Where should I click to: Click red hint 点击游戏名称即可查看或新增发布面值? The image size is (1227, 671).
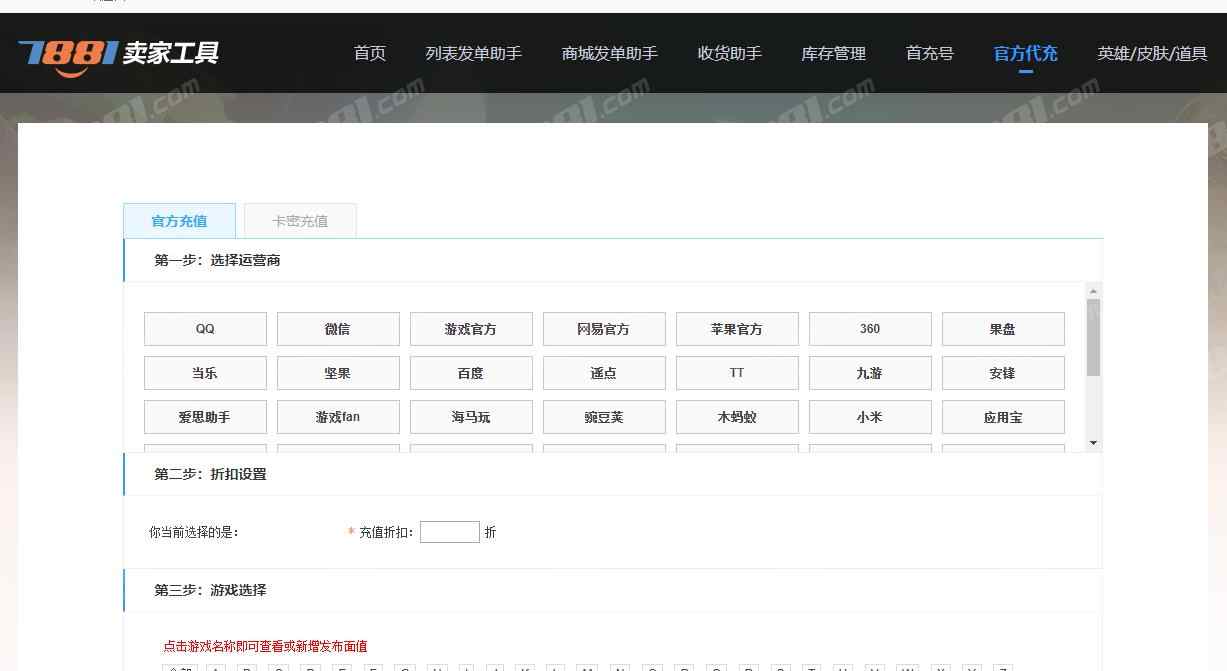[265, 646]
